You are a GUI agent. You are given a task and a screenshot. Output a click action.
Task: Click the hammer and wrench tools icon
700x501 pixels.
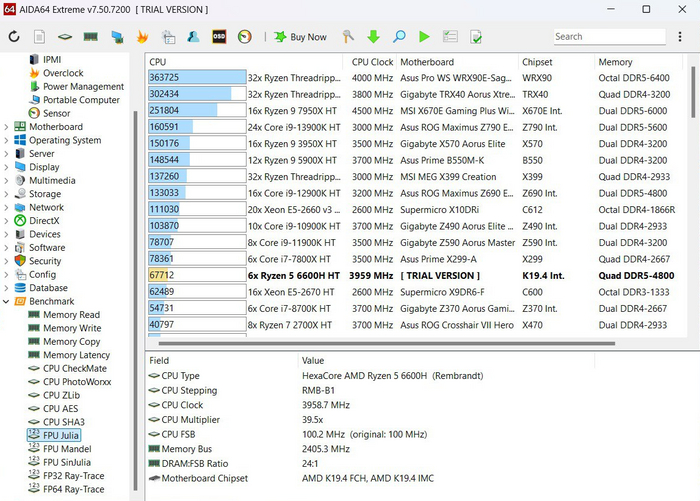pyautogui.click(x=347, y=37)
